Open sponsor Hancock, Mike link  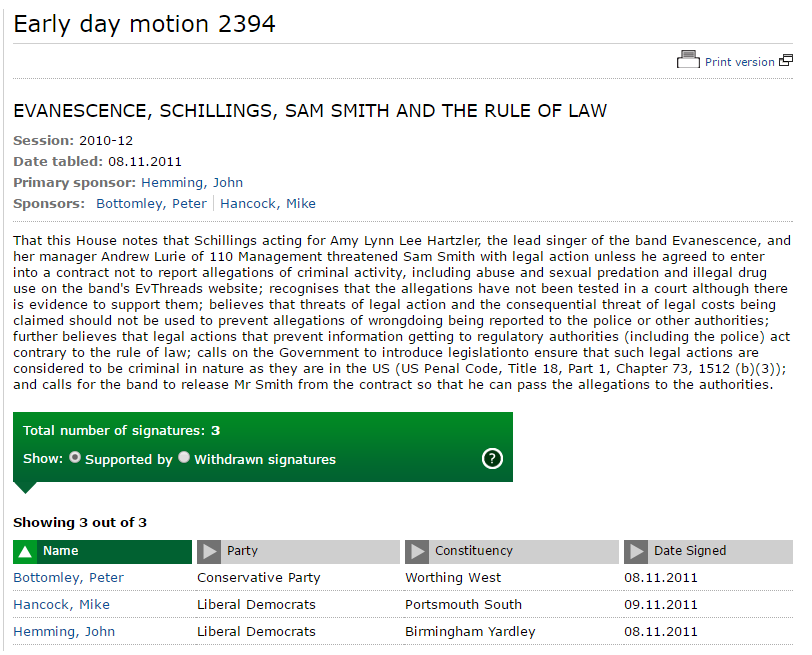(268, 204)
